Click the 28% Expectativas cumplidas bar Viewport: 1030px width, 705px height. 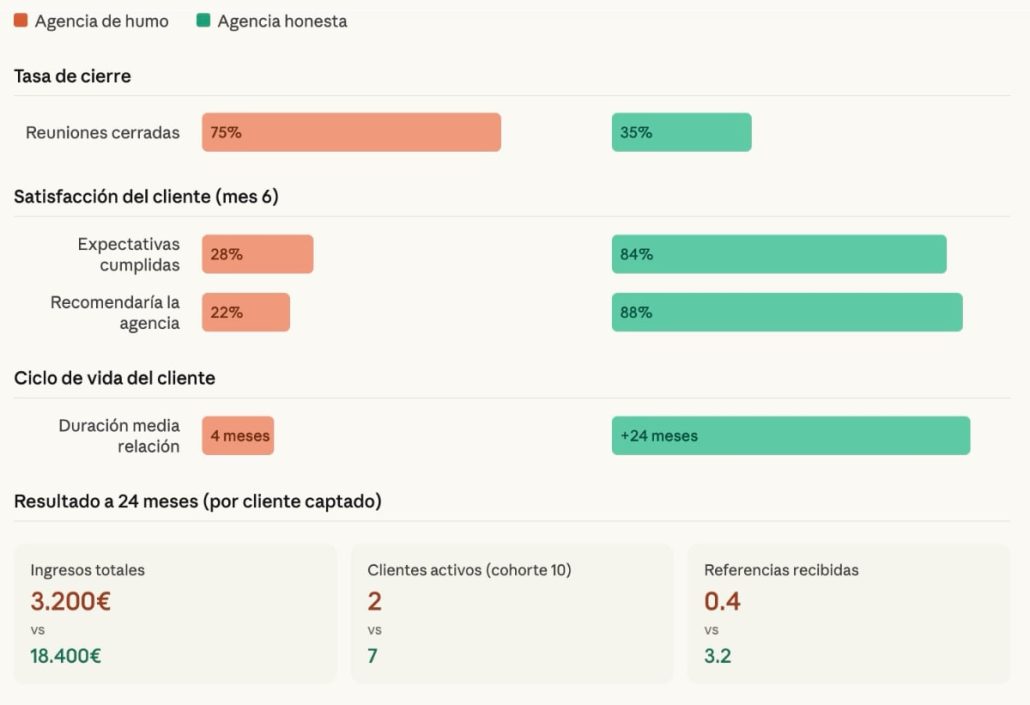(257, 254)
